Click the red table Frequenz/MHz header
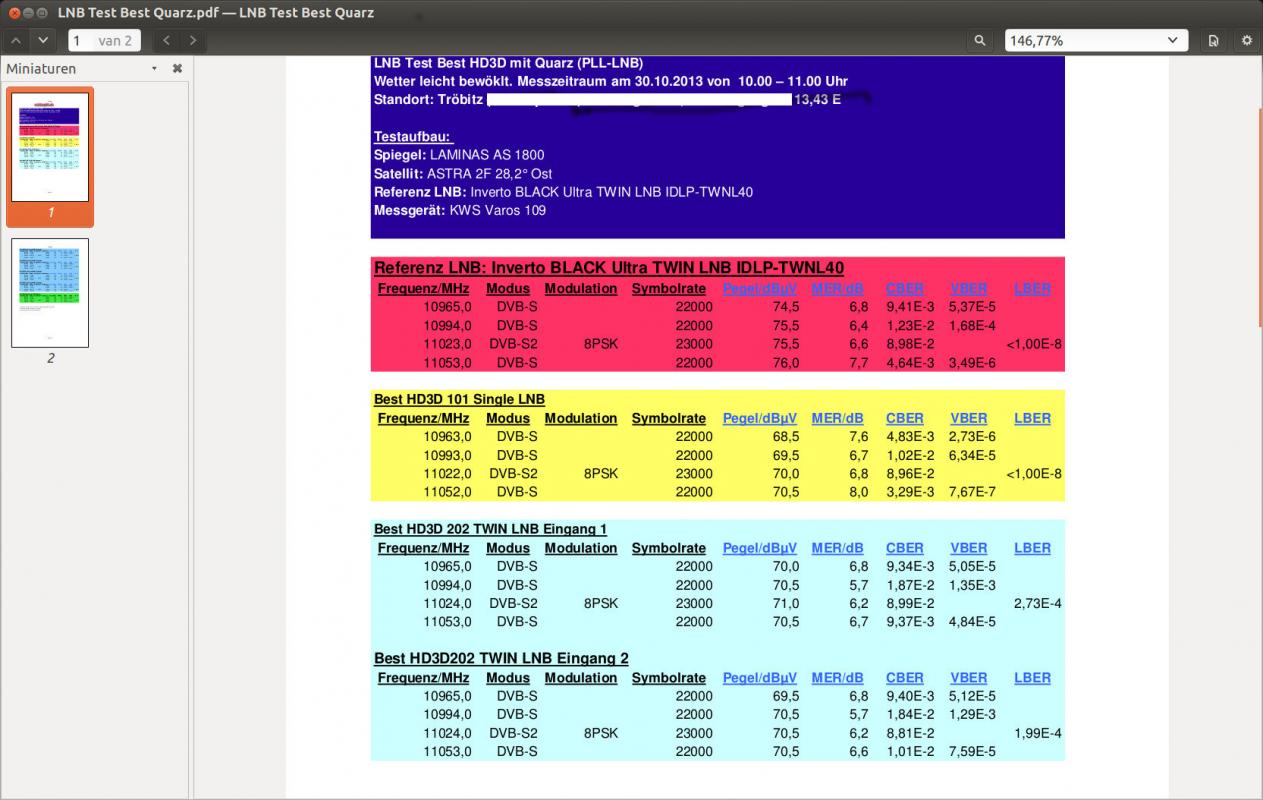The width and height of the screenshot is (1263, 800). 423,289
